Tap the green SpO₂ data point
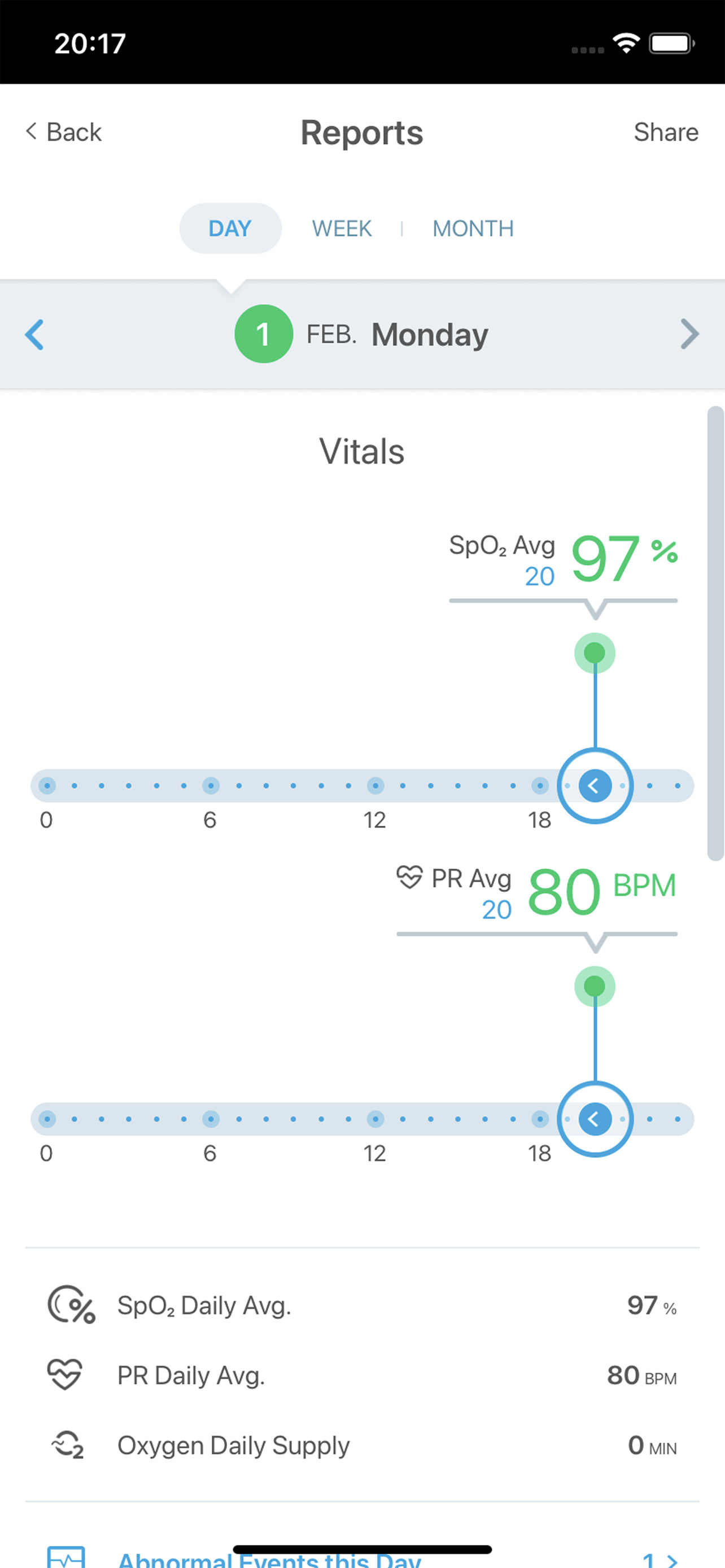This screenshot has height=1568, width=725. click(x=595, y=653)
